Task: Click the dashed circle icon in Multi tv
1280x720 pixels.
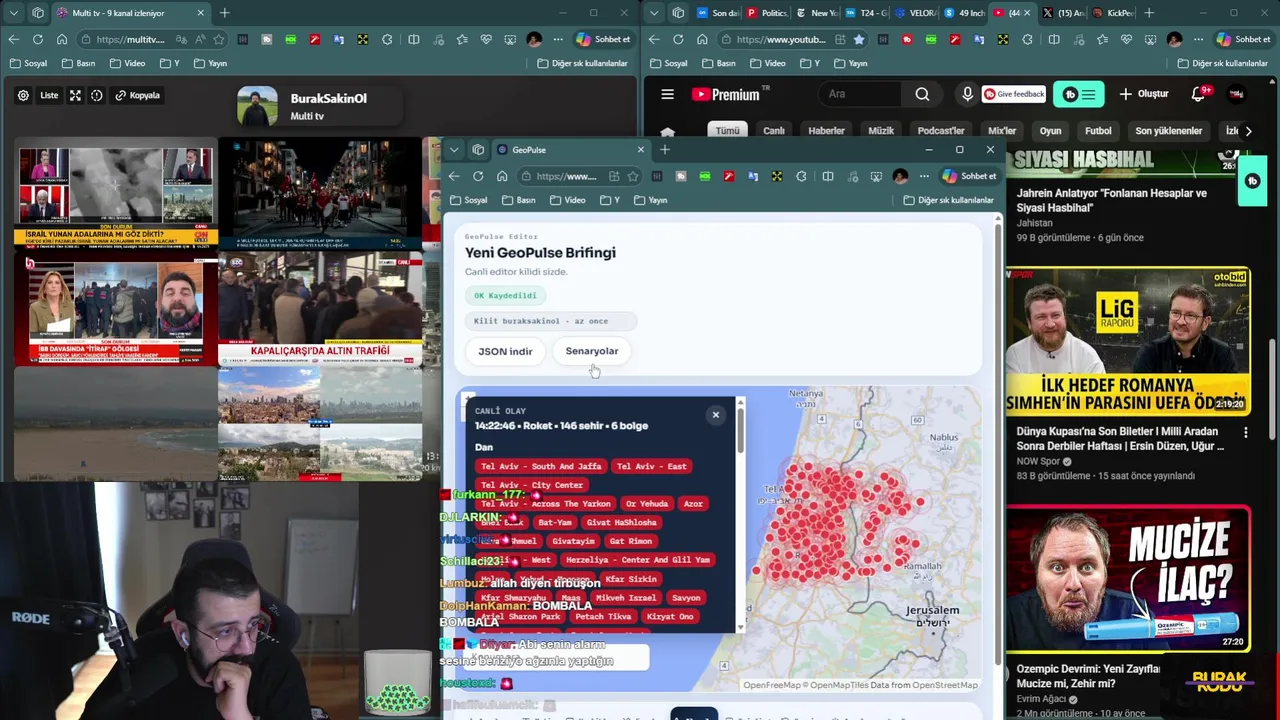Action: pos(97,95)
